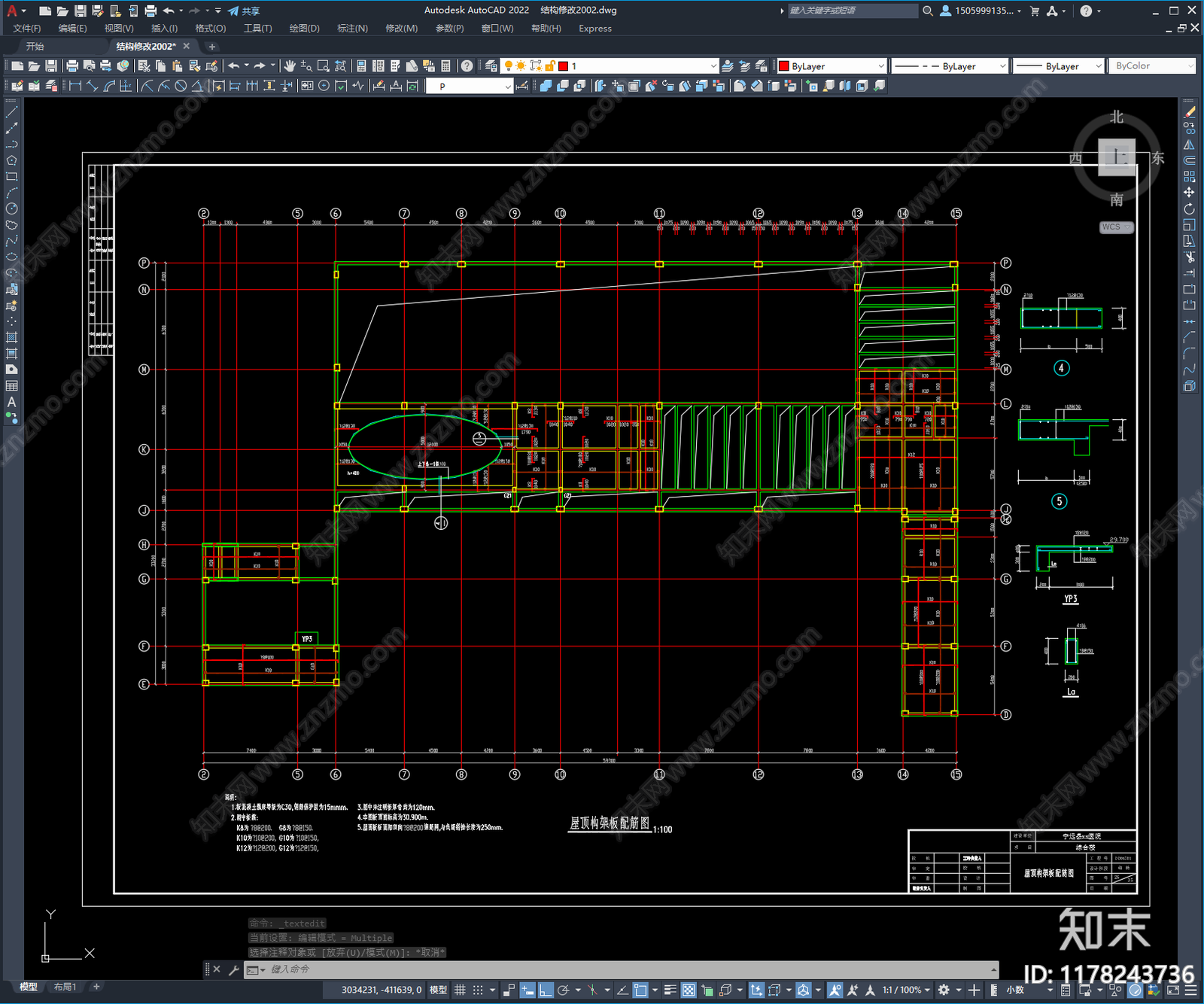
Task: Open the 修改(M) menu
Action: pos(401,29)
